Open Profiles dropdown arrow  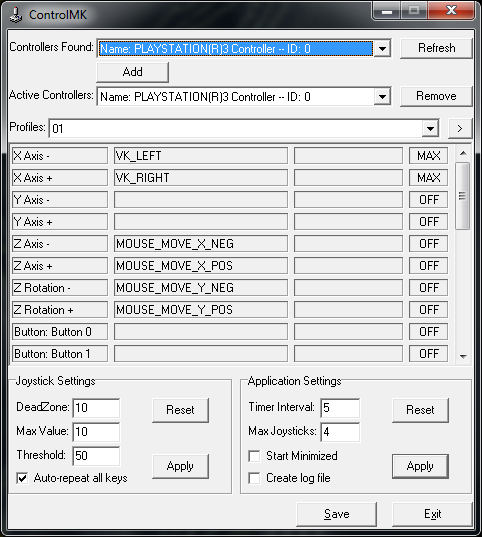click(x=430, y=129)
